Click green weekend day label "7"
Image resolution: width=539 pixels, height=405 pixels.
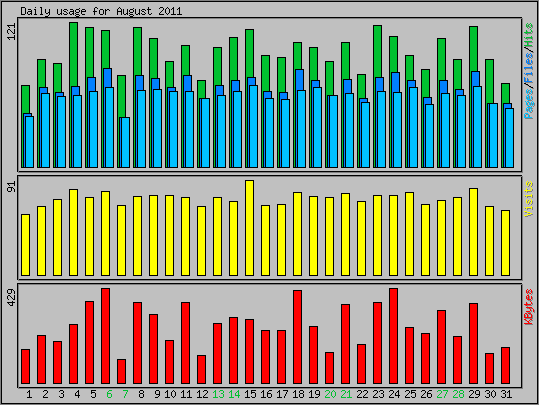[125, 394]
